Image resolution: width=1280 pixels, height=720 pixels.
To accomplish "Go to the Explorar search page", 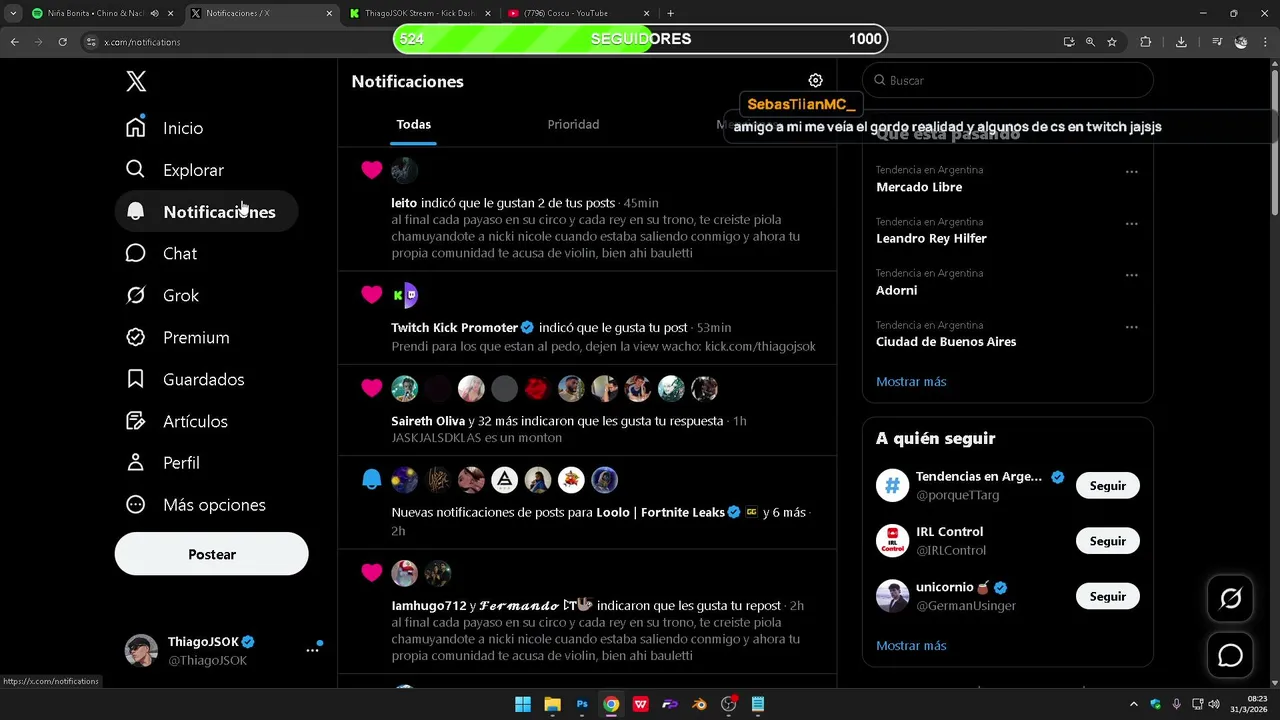I will click(175, 170).
